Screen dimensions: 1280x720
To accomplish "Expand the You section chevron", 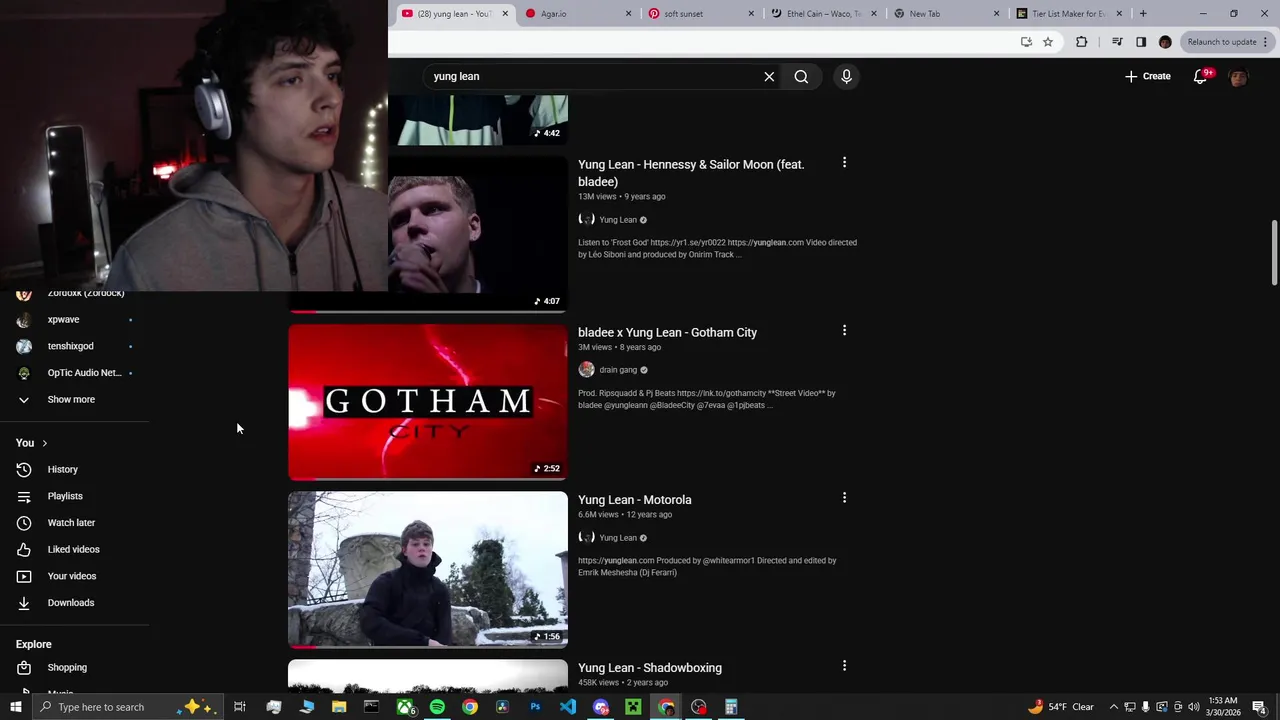I will (44, 443).
